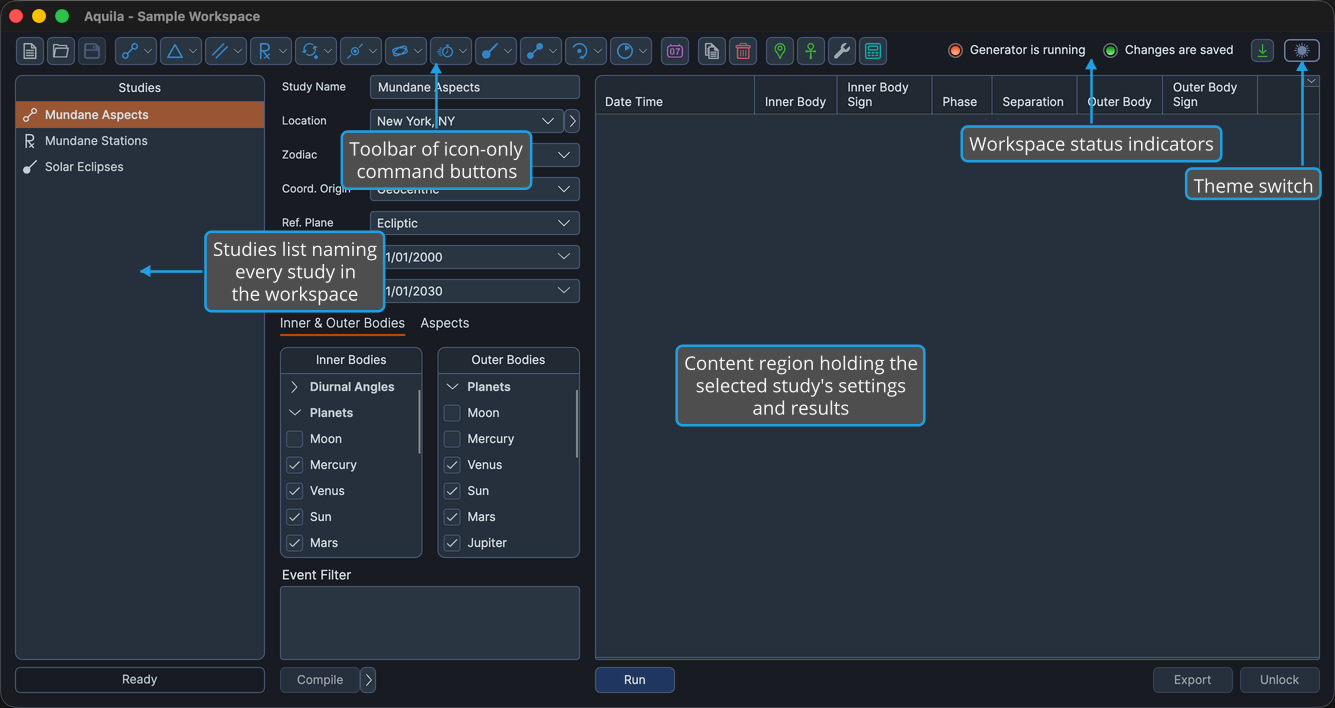Open settings with the wrench icon

point(842,51)
